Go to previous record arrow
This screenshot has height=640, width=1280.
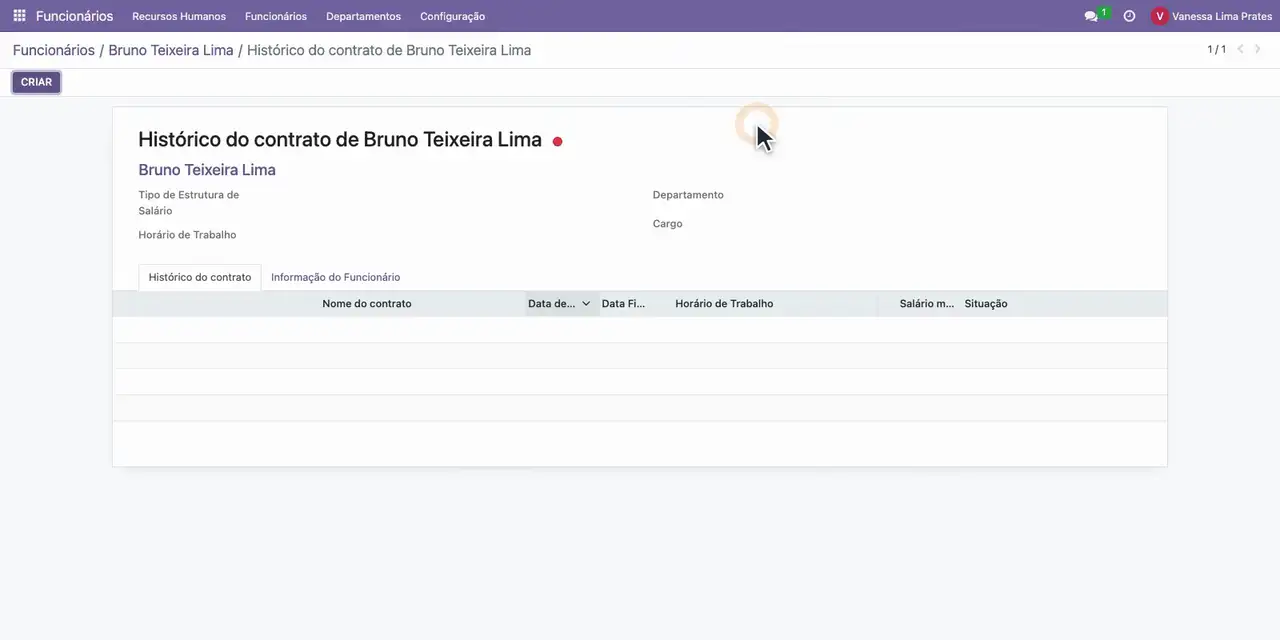1241,49
